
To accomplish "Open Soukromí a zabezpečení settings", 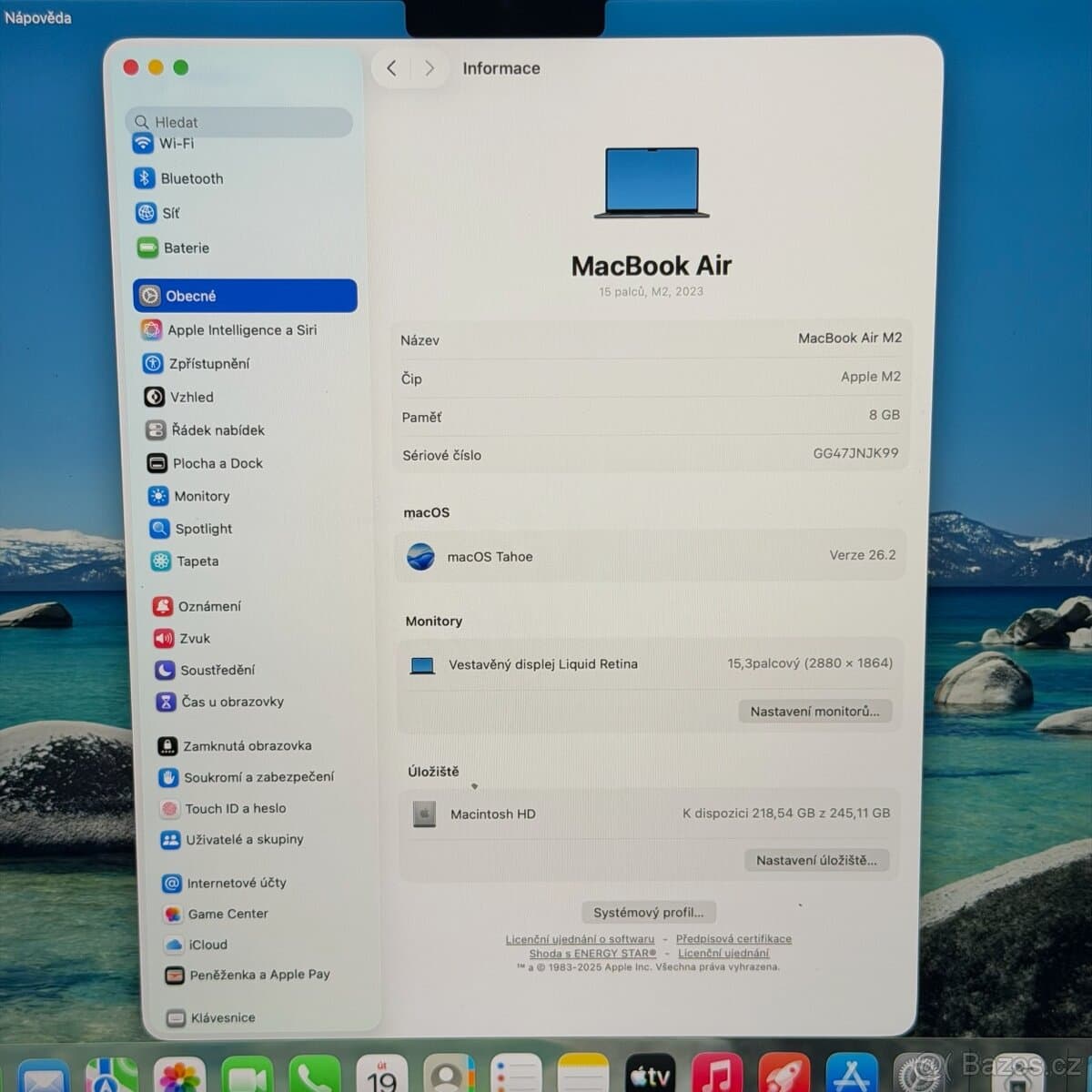I will (247, 777).
